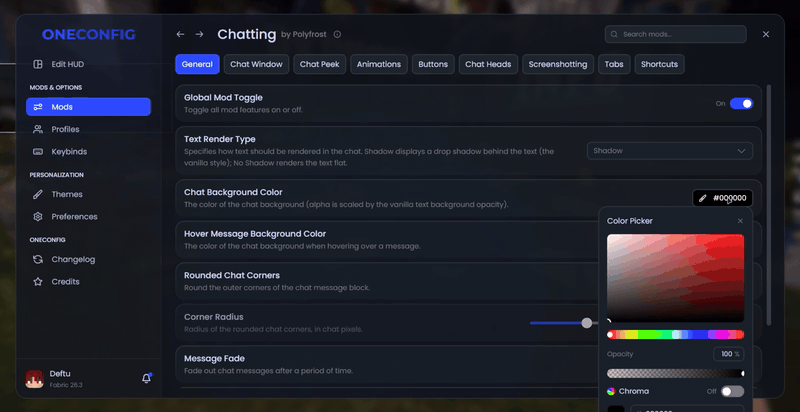Screen dimensions: 800x412
Task: Click the Message Fade label
Action: coord(214,358)
